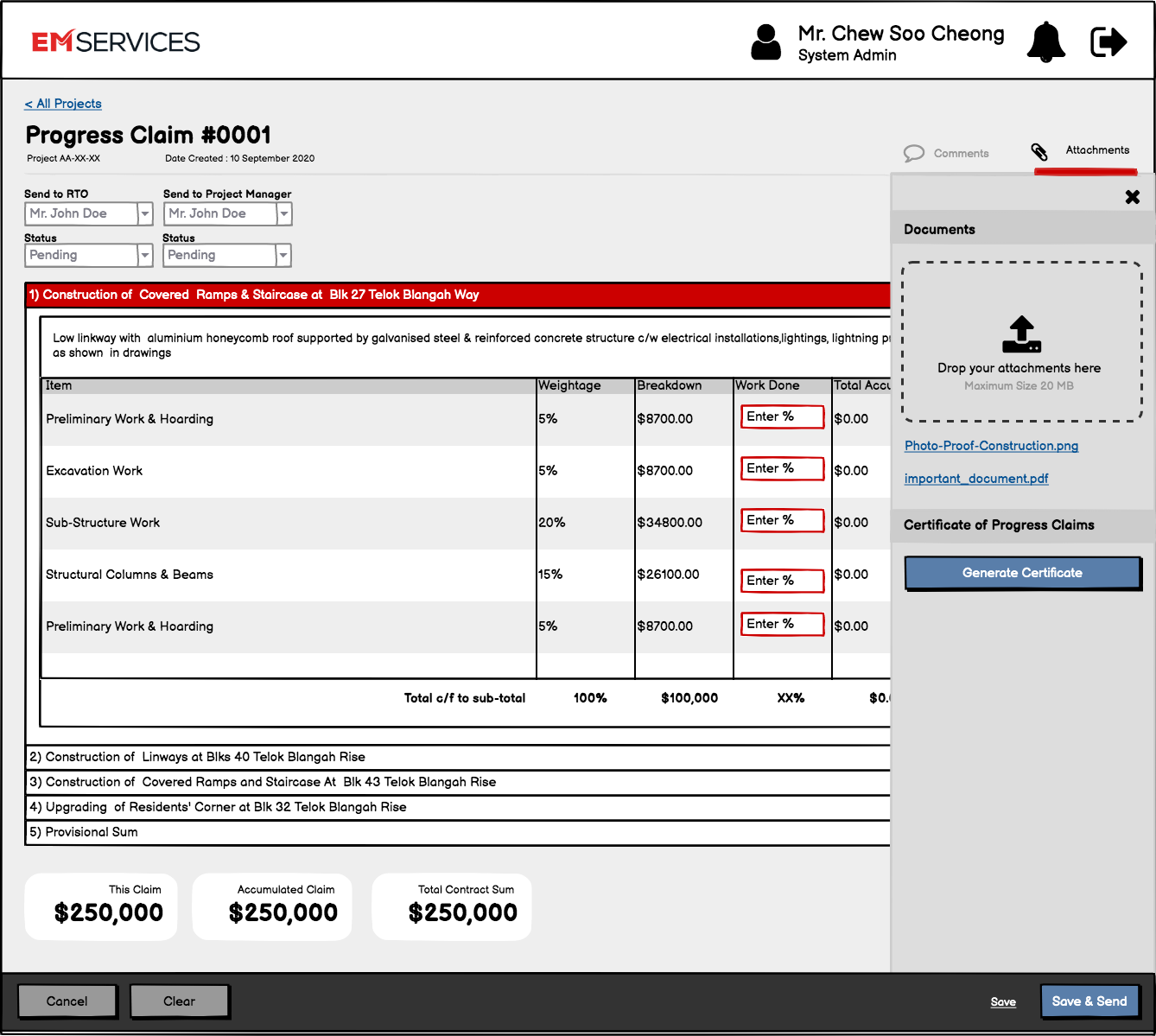Open the user profile avatar icon

coord(765,41)
